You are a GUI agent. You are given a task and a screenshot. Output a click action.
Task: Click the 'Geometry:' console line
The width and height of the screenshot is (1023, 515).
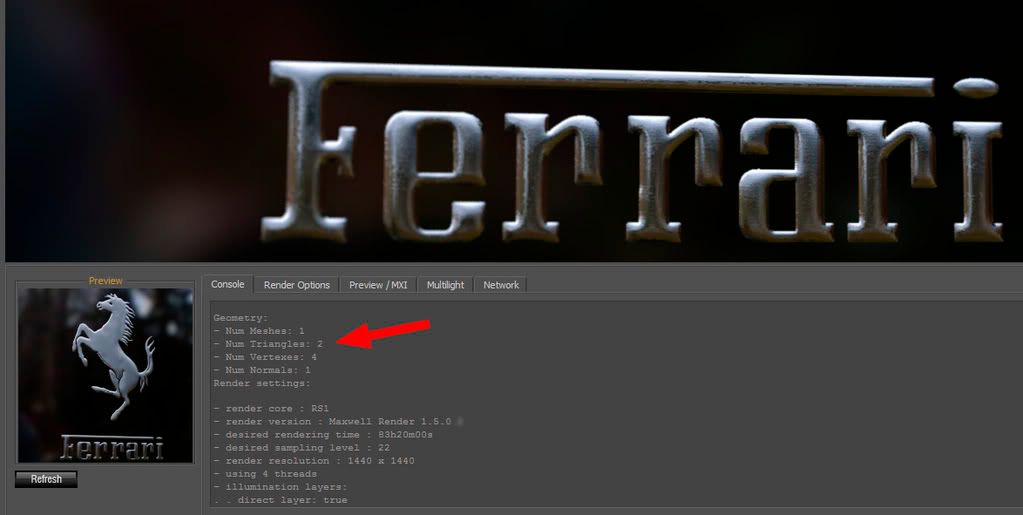pos(241,318)
